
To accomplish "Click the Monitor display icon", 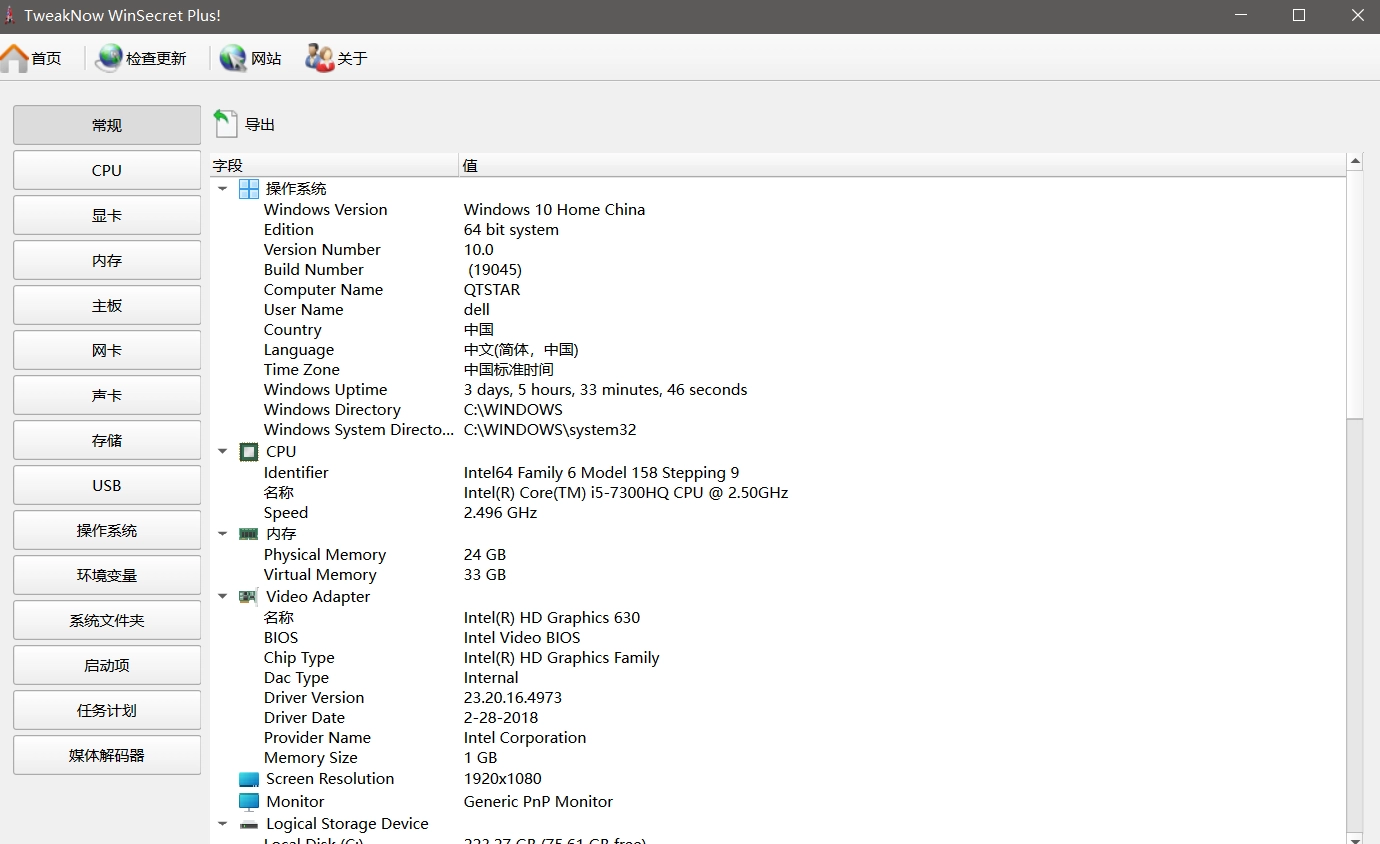I will pyautogui.click(x=249, y=802).
